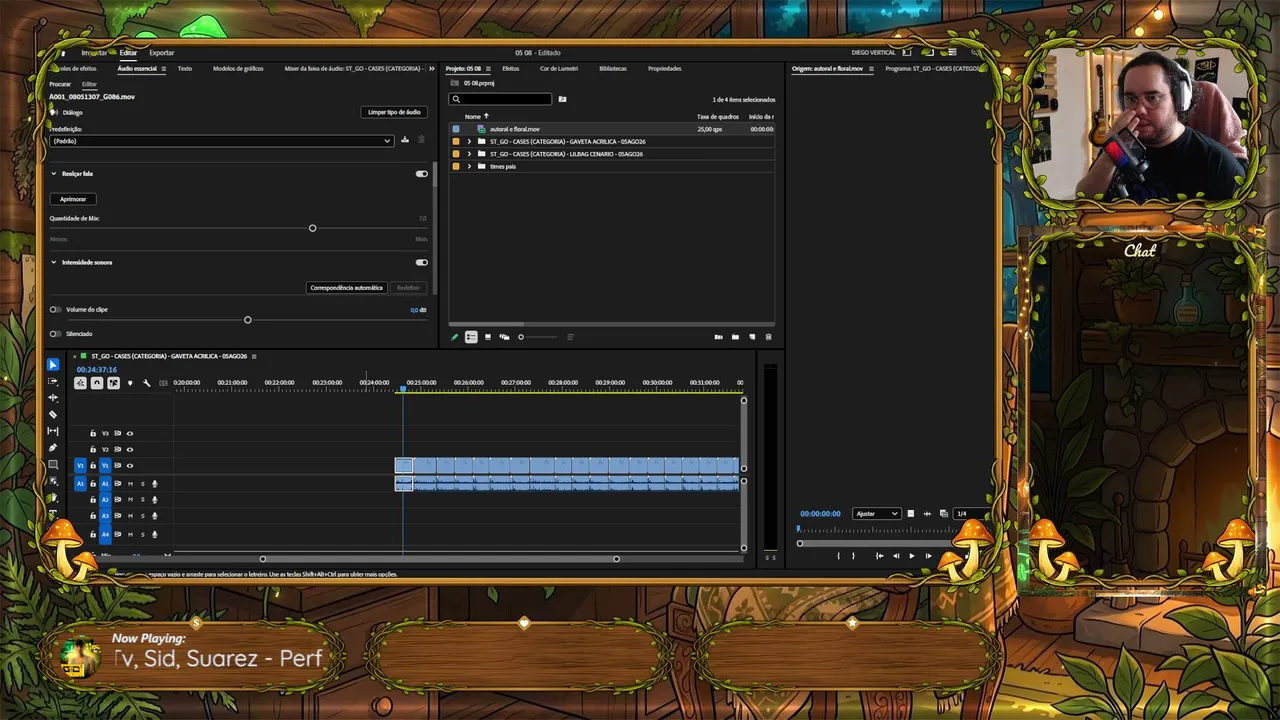Adjust the Volume do clipe slider
Viewport: 1280px width, 720px height.
coord(247,320)
